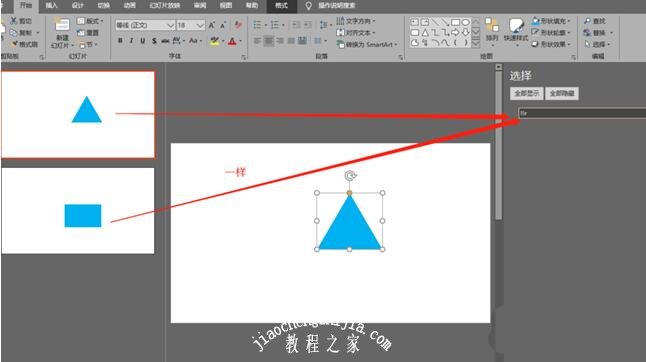Pick the down block arrow shape in the gallery
The image size is (646, 362).
(x=465, y=32)
